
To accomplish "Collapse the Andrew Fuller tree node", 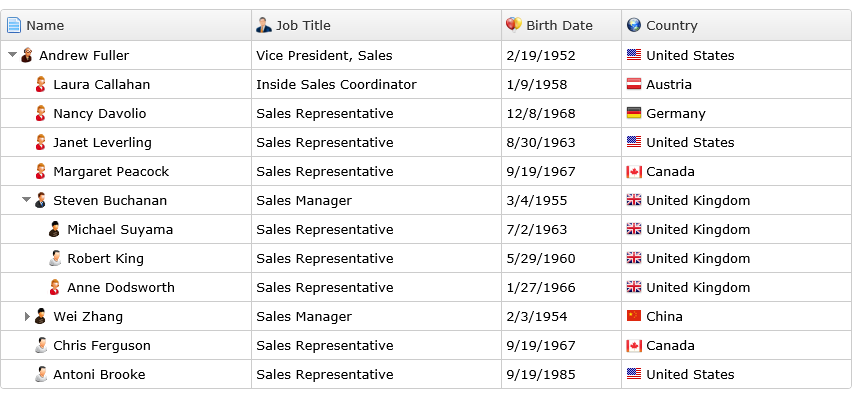I will [12, 55].
